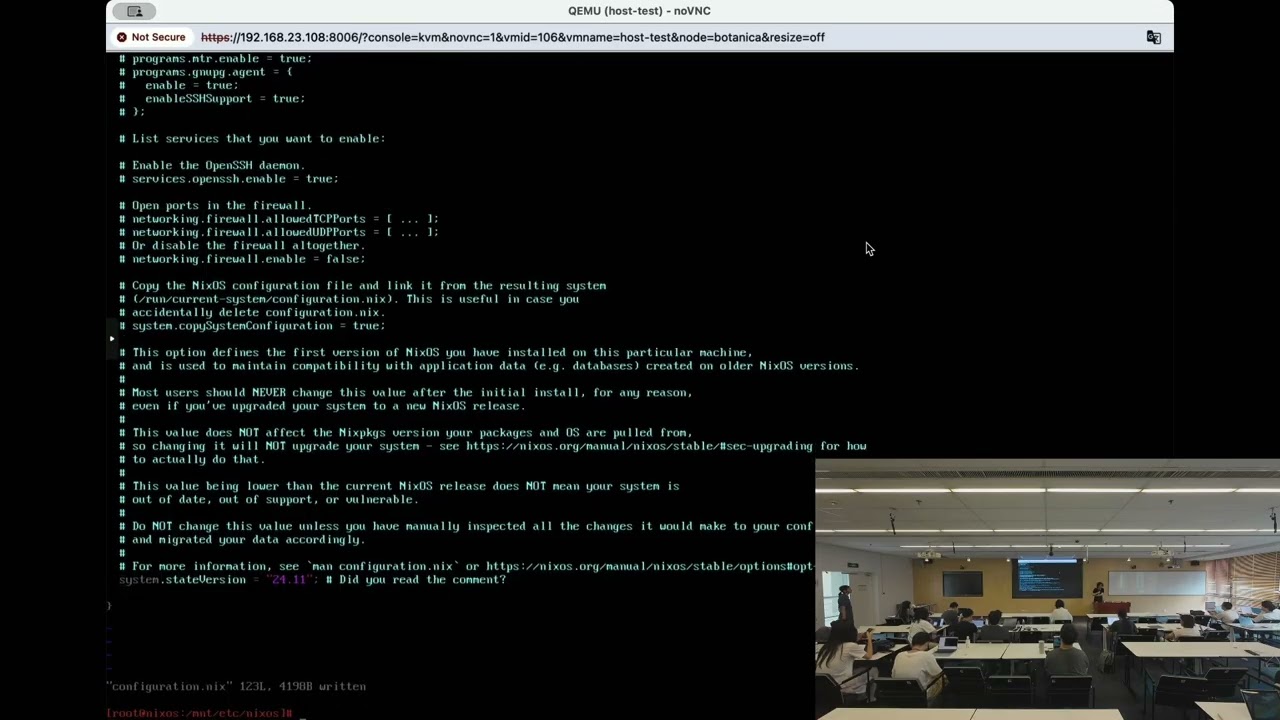Click the "Did you read the comment?" text
This screenshot has width=1280, height=720.
pos(423,580)
